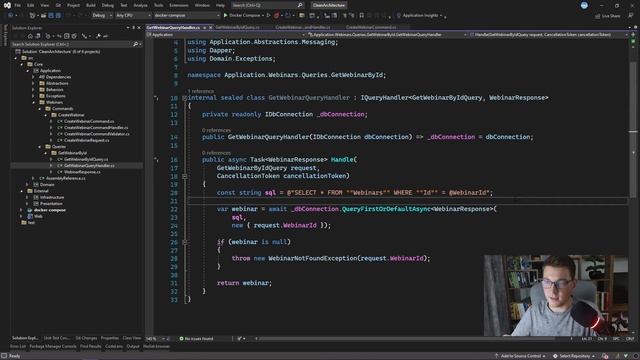Pin or unpin Solution Explorer panel
Screen dimensions: 640x360
[133, 28]
